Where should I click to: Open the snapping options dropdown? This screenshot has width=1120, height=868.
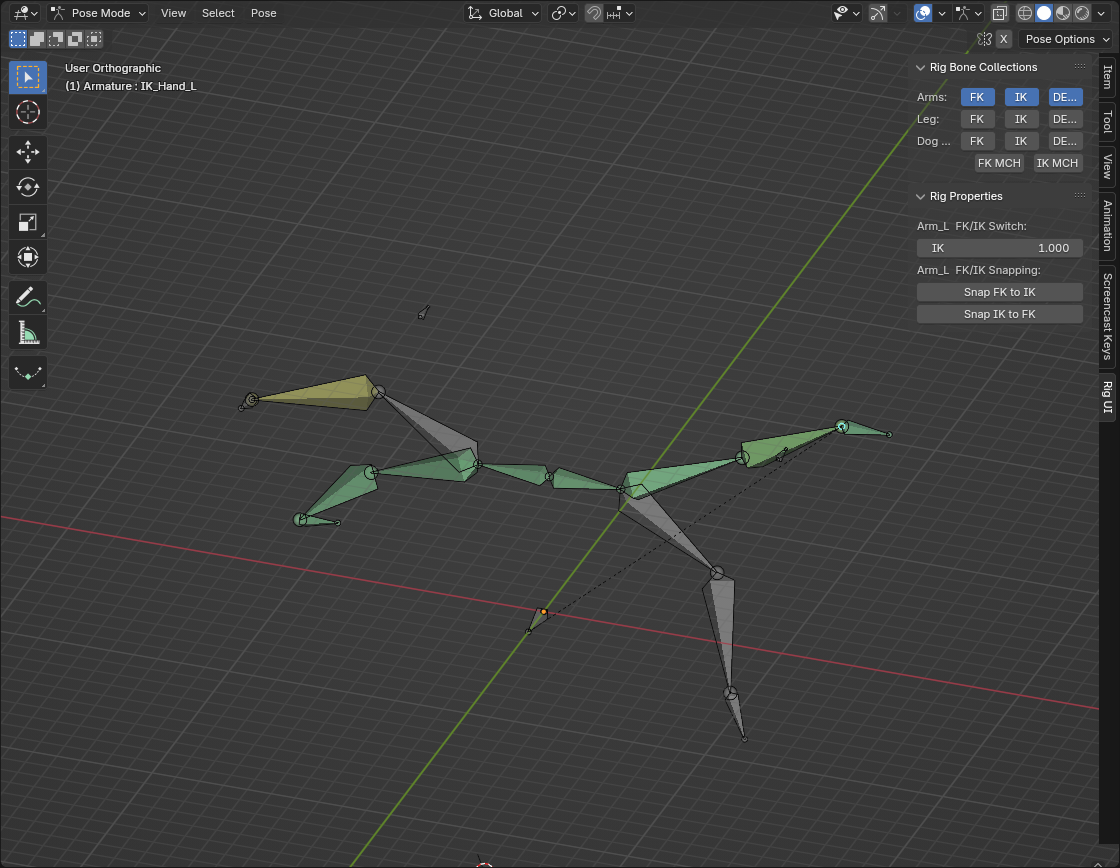point(619,13)
